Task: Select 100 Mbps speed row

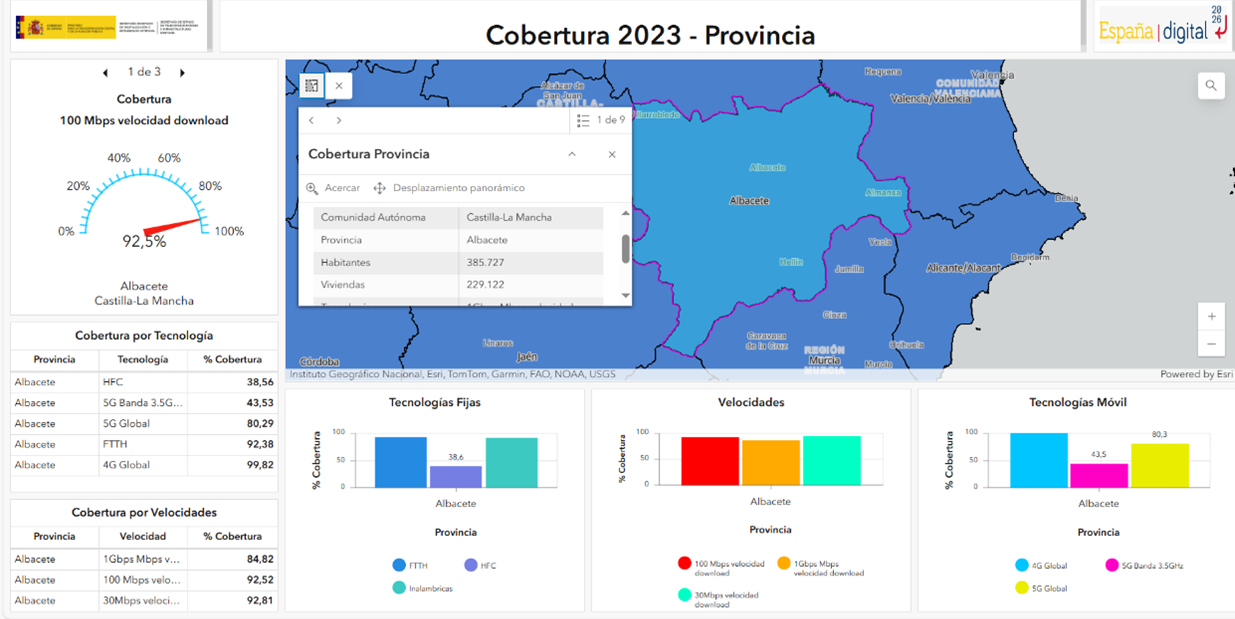Action: pos(144,580)
